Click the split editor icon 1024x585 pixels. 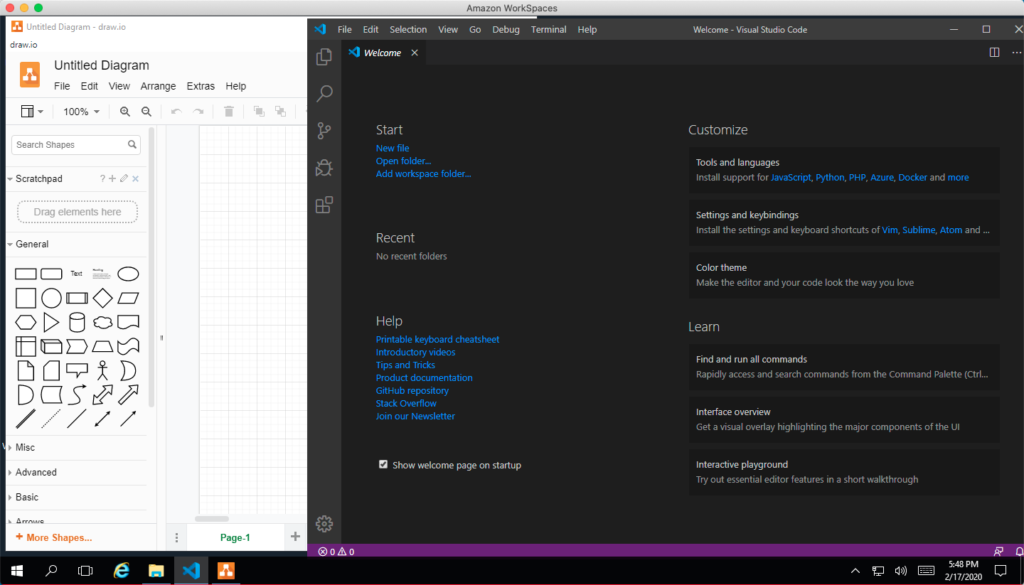click(x=994, y=52)
